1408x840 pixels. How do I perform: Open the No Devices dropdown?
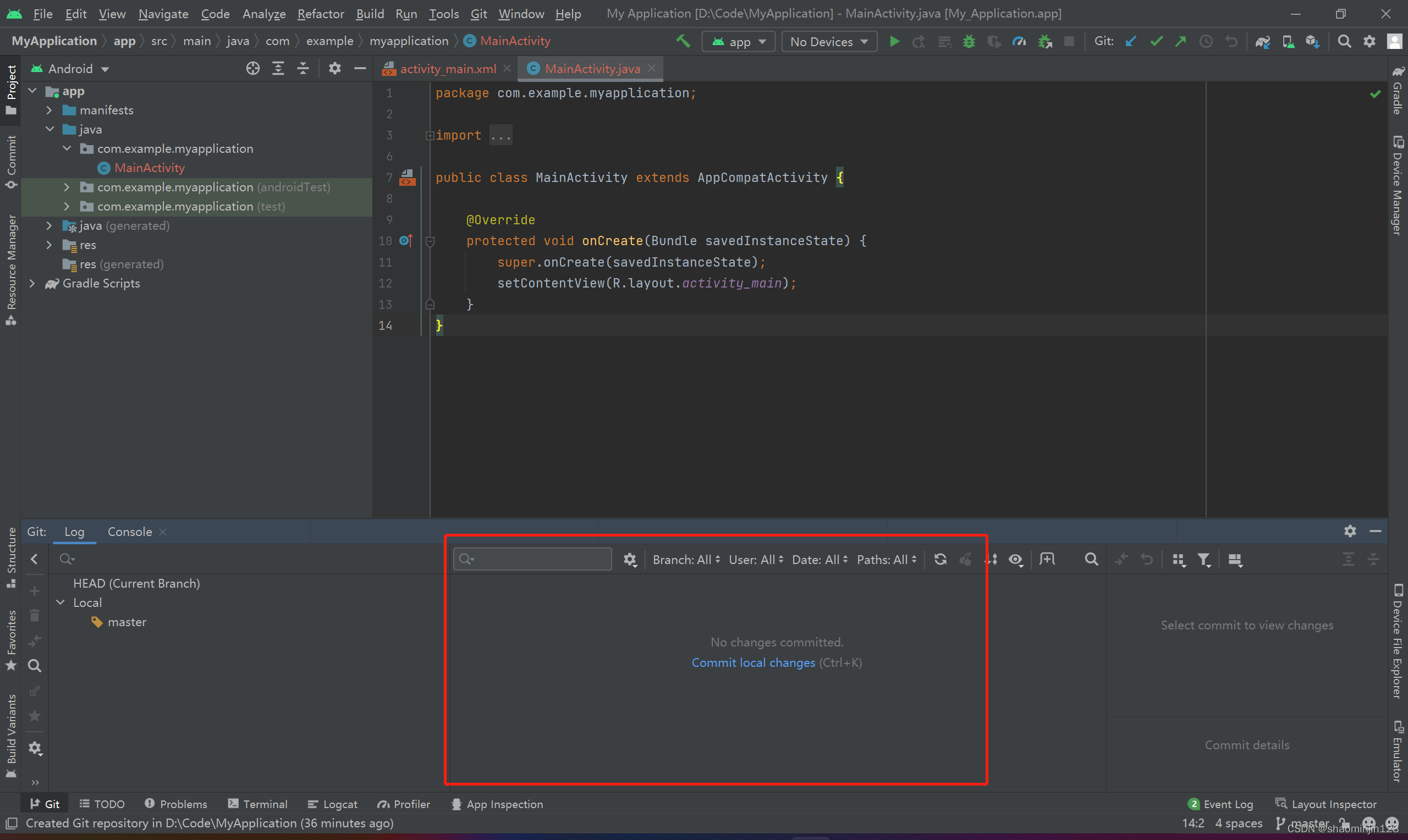[x=829, y=41]
